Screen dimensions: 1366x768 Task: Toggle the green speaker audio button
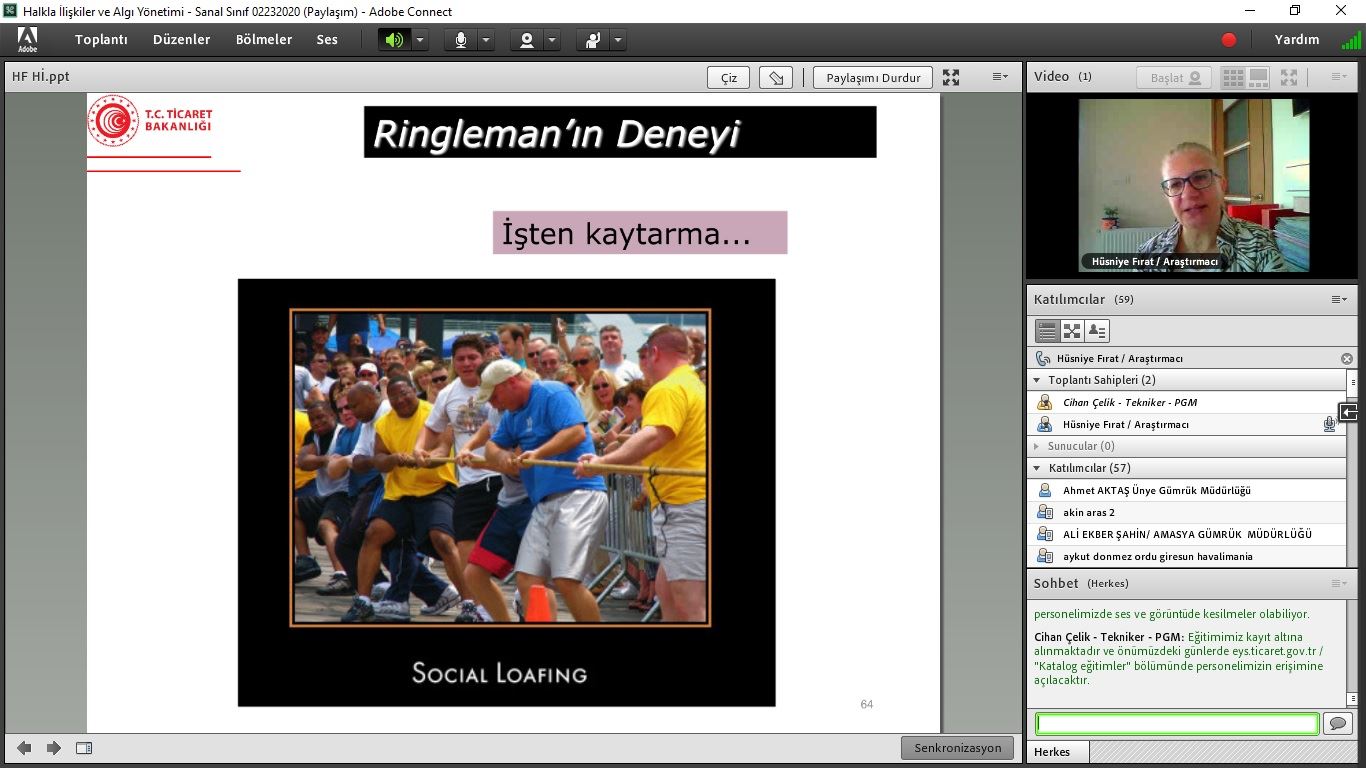pos(395,40)
